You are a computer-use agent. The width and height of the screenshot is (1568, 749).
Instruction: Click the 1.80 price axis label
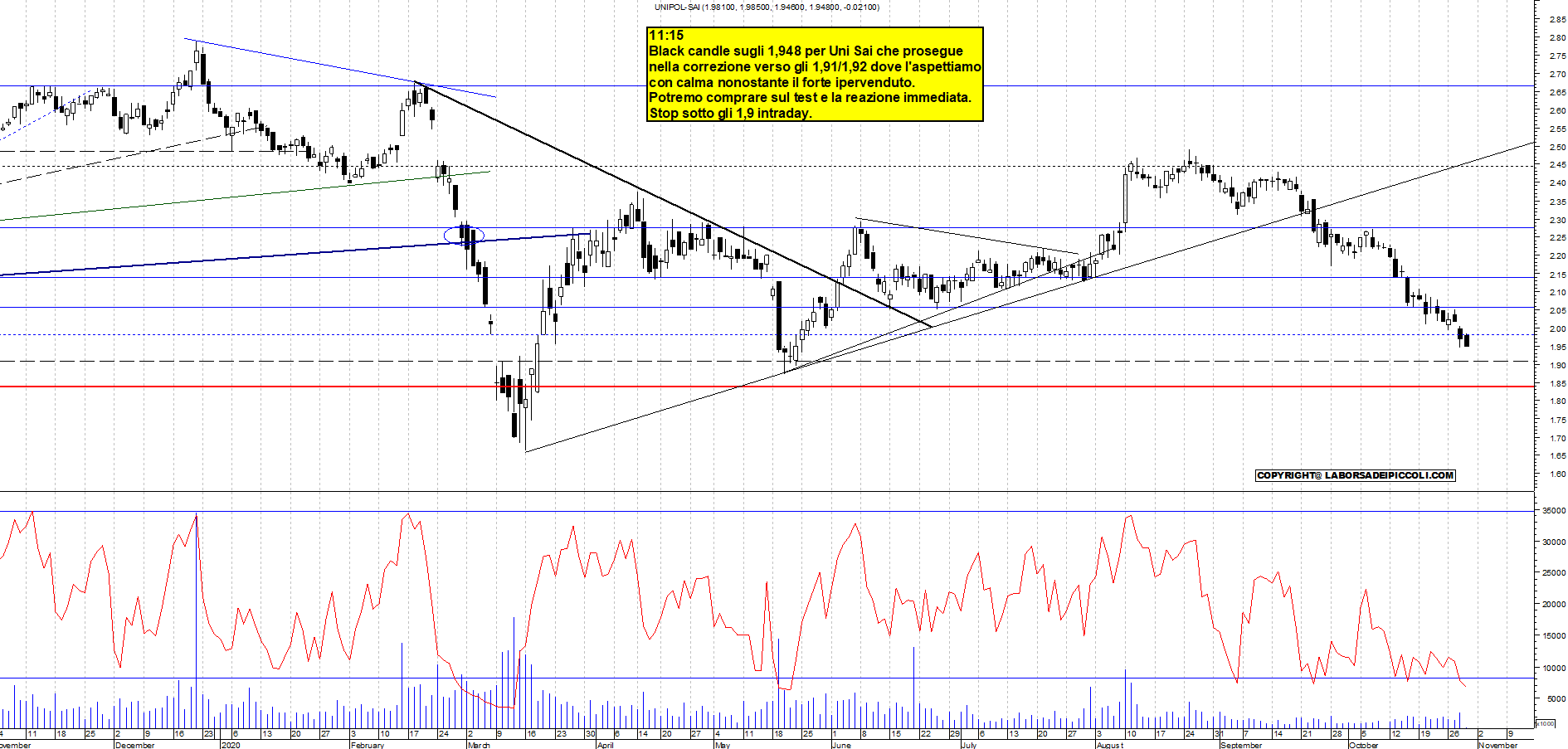1557,401
